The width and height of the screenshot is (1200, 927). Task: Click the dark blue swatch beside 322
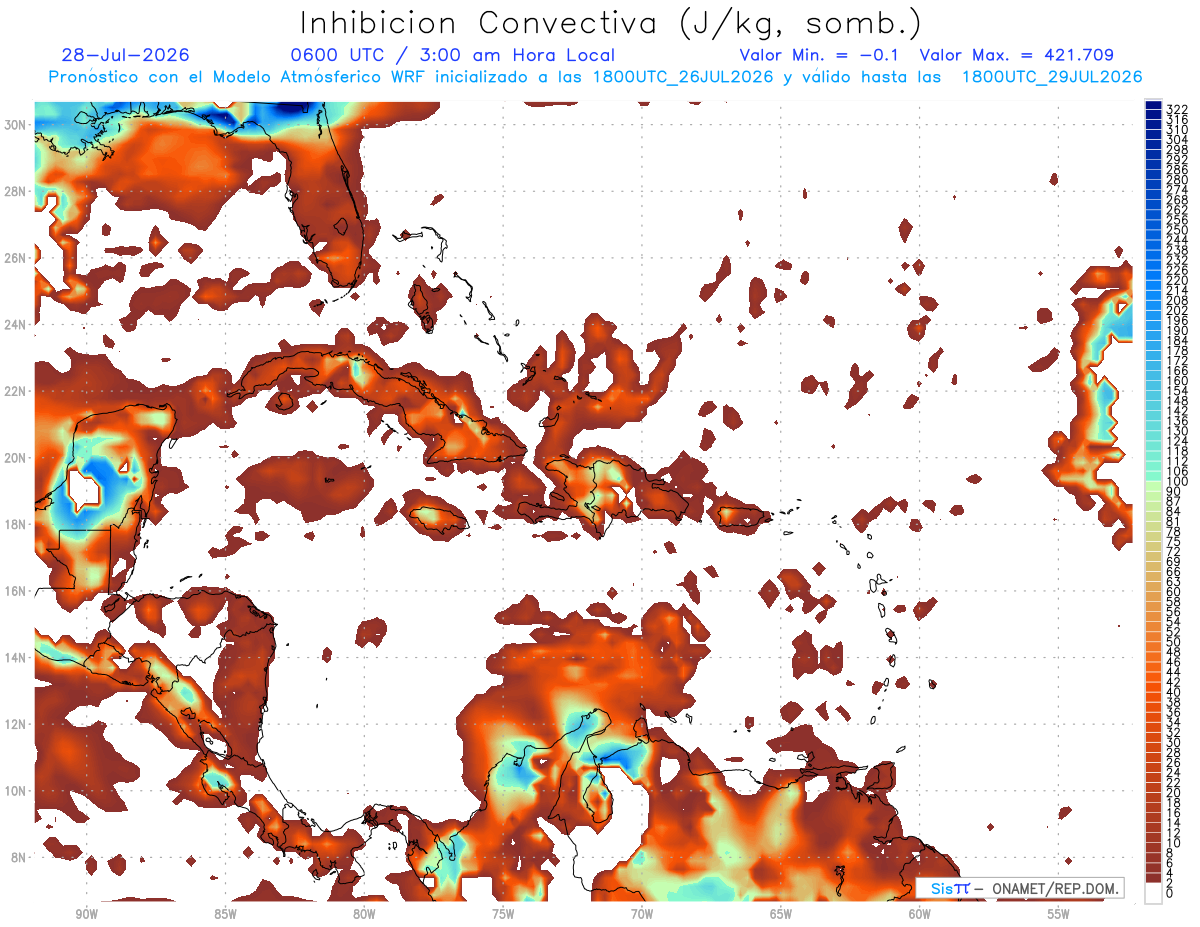click(x=1153, y=105)
